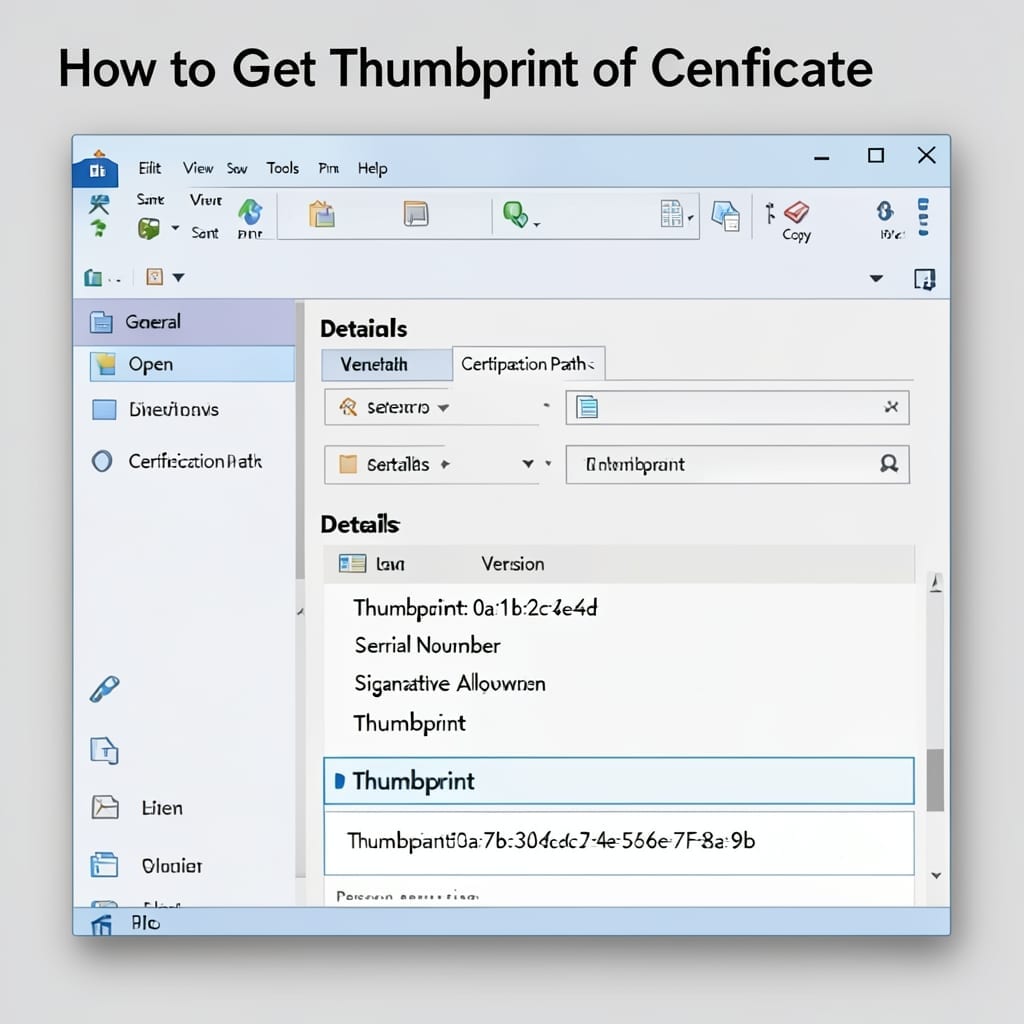Click the thumbprint value text box
This screenshot has height=1024, width=1024.
pyautogui.click(x=619, y=843)
